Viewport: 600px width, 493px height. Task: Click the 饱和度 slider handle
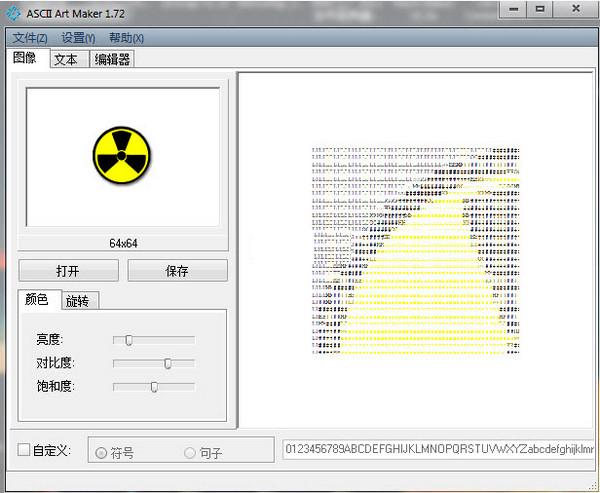pos(154,387)
